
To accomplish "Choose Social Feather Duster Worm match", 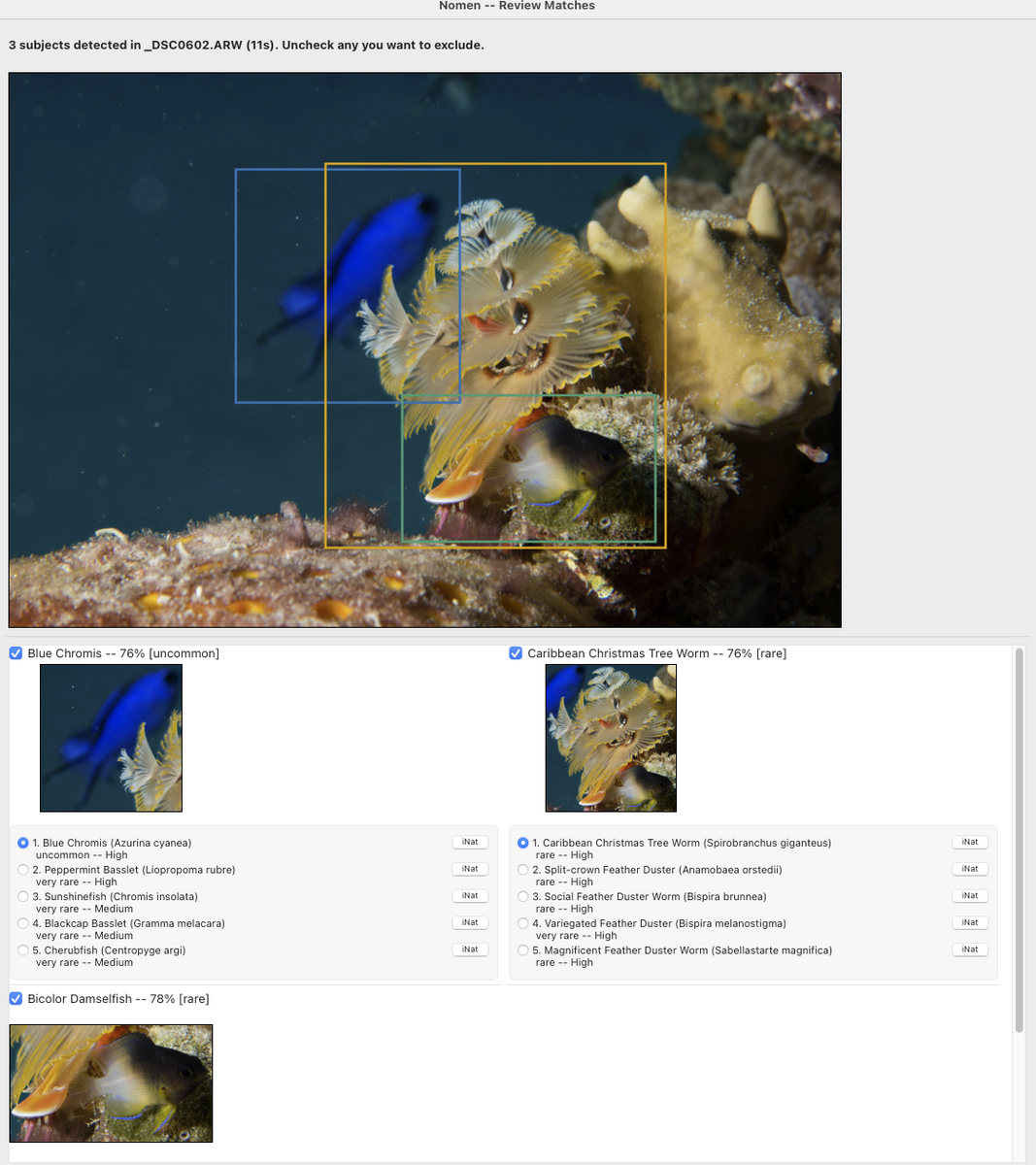I will [523, 897].
